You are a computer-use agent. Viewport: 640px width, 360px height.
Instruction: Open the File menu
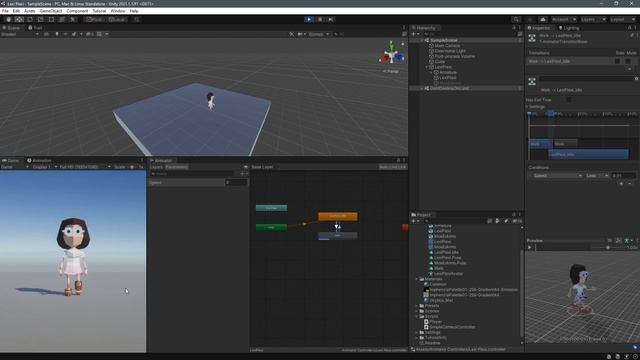point(5,11)
